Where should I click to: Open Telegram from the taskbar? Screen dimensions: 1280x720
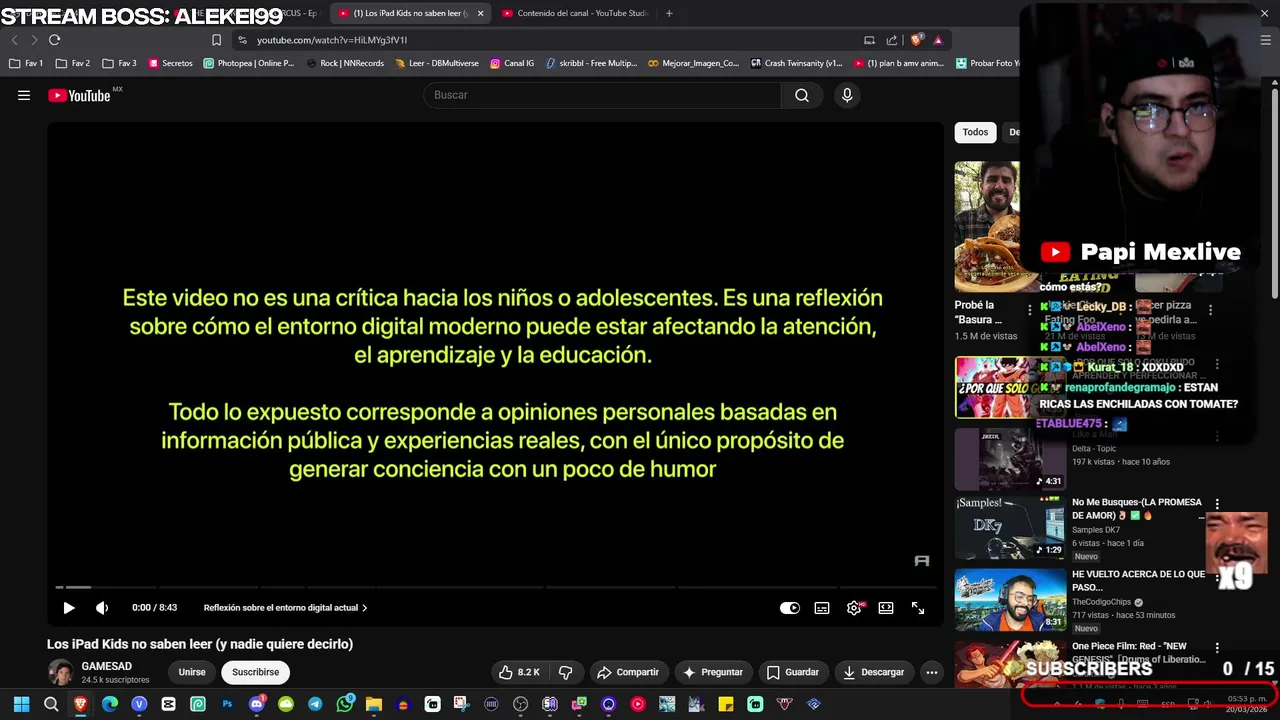tap(315, 704)
